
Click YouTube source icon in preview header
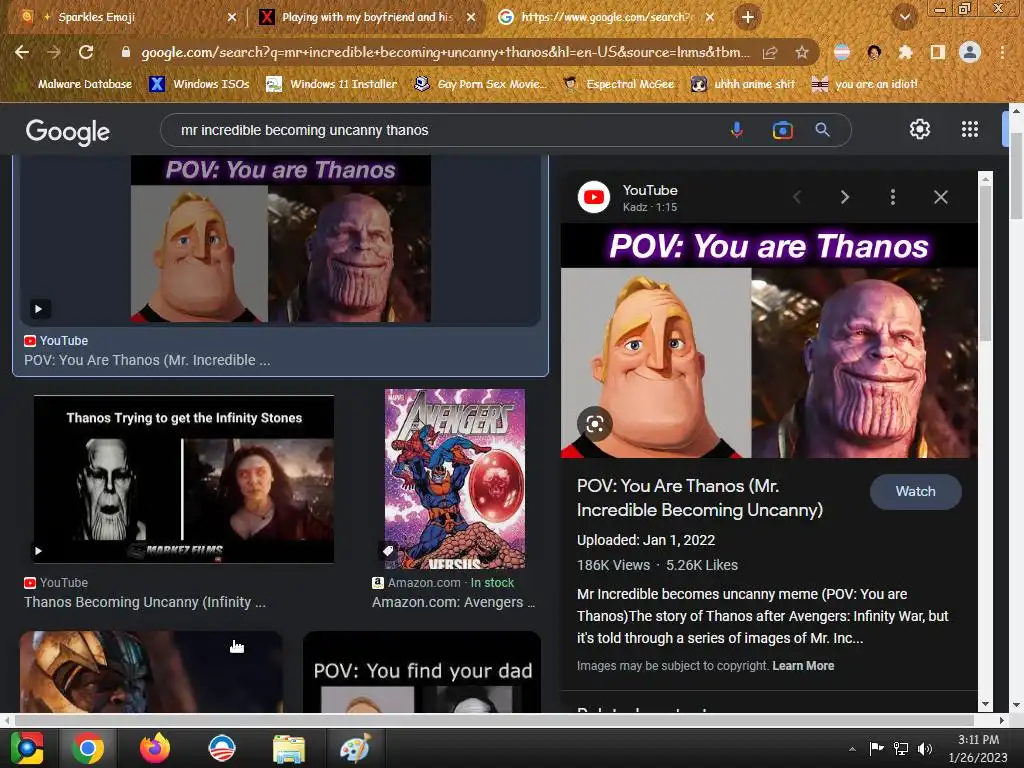[594, 197]
